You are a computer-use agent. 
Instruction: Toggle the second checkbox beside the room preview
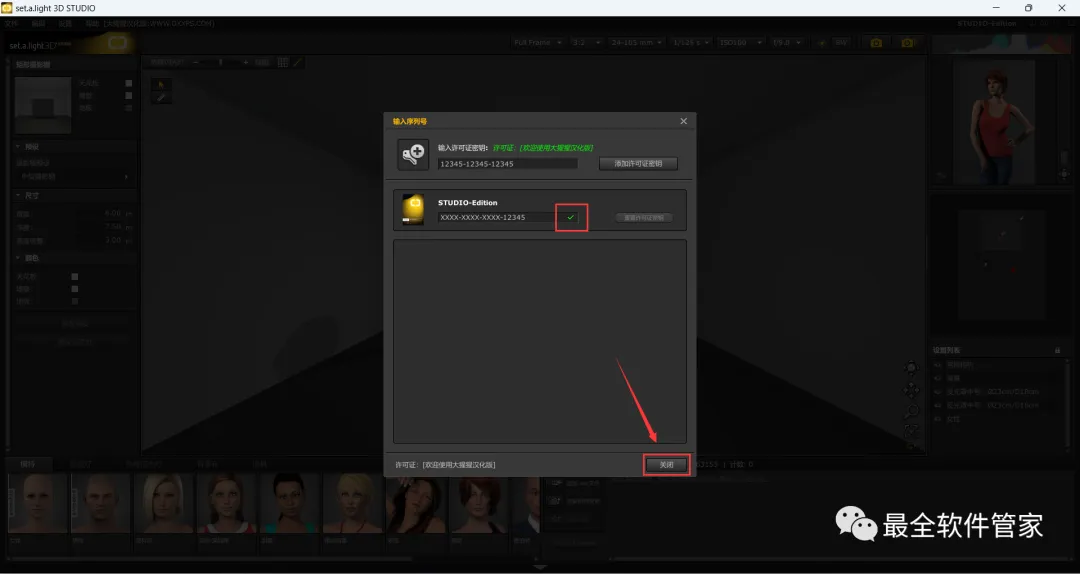pyautogui.click(x=129, y=96)
